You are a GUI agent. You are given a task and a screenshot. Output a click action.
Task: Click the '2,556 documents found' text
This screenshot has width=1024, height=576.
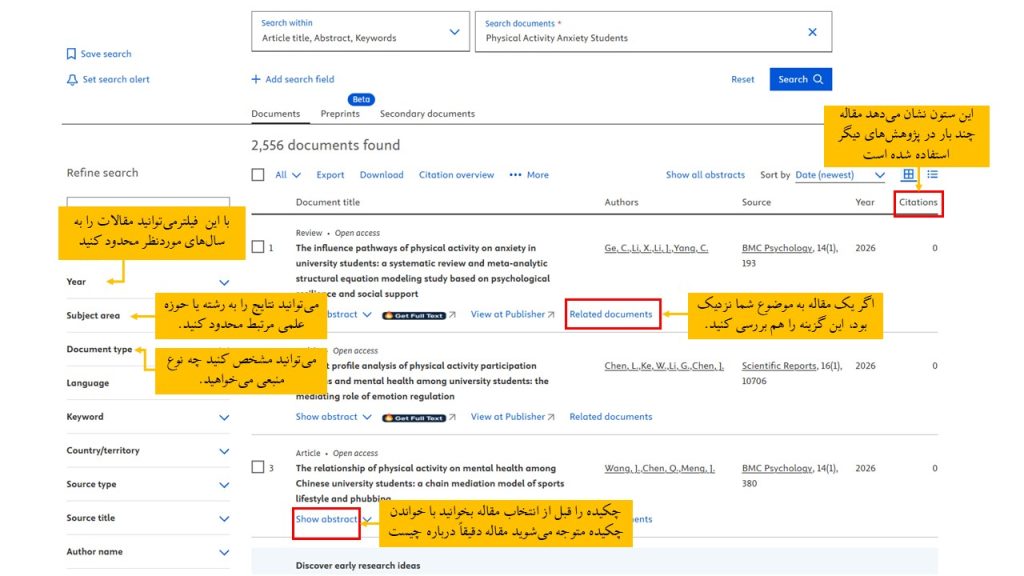click(x=325, y=145)
